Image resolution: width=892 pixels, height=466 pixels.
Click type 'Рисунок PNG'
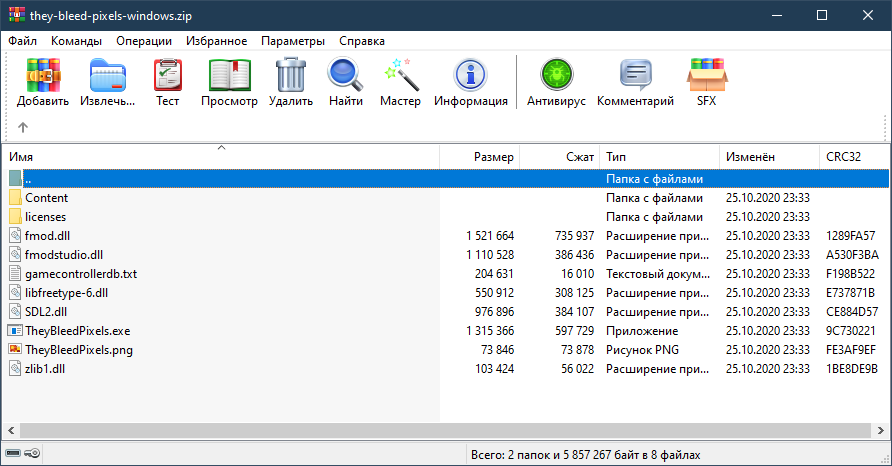tap(642, 350)
